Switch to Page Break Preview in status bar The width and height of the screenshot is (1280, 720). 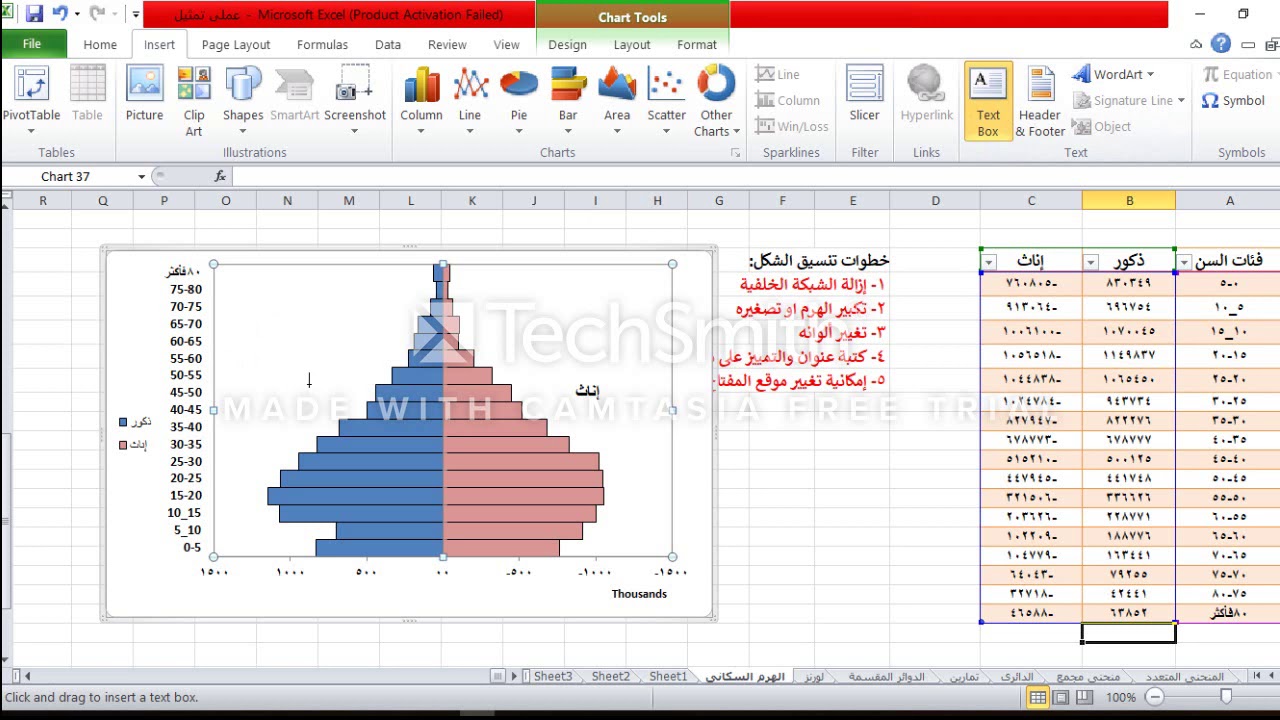tap(1083, 697)
